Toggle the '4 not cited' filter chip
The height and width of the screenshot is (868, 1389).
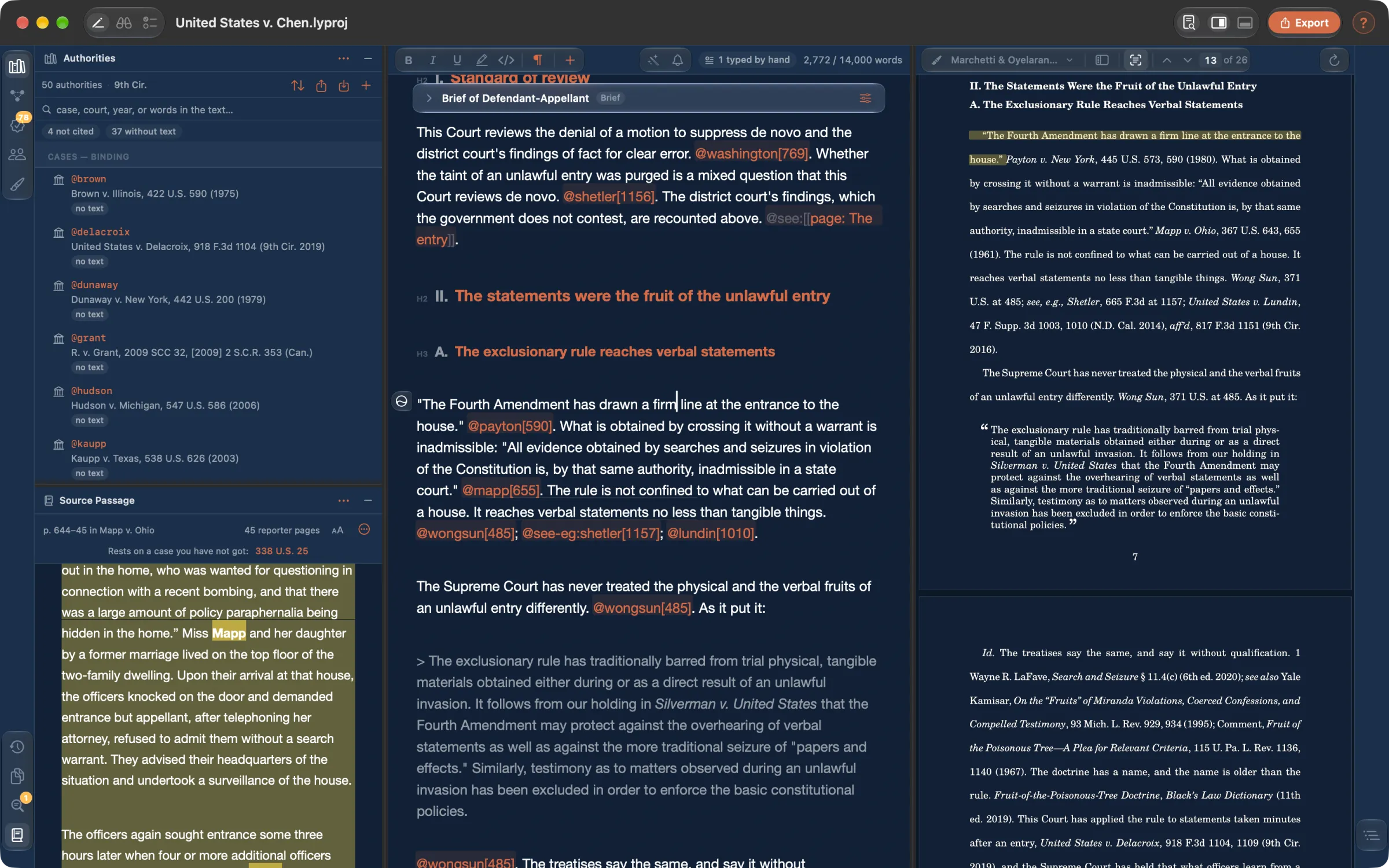[x=71, y=131]
